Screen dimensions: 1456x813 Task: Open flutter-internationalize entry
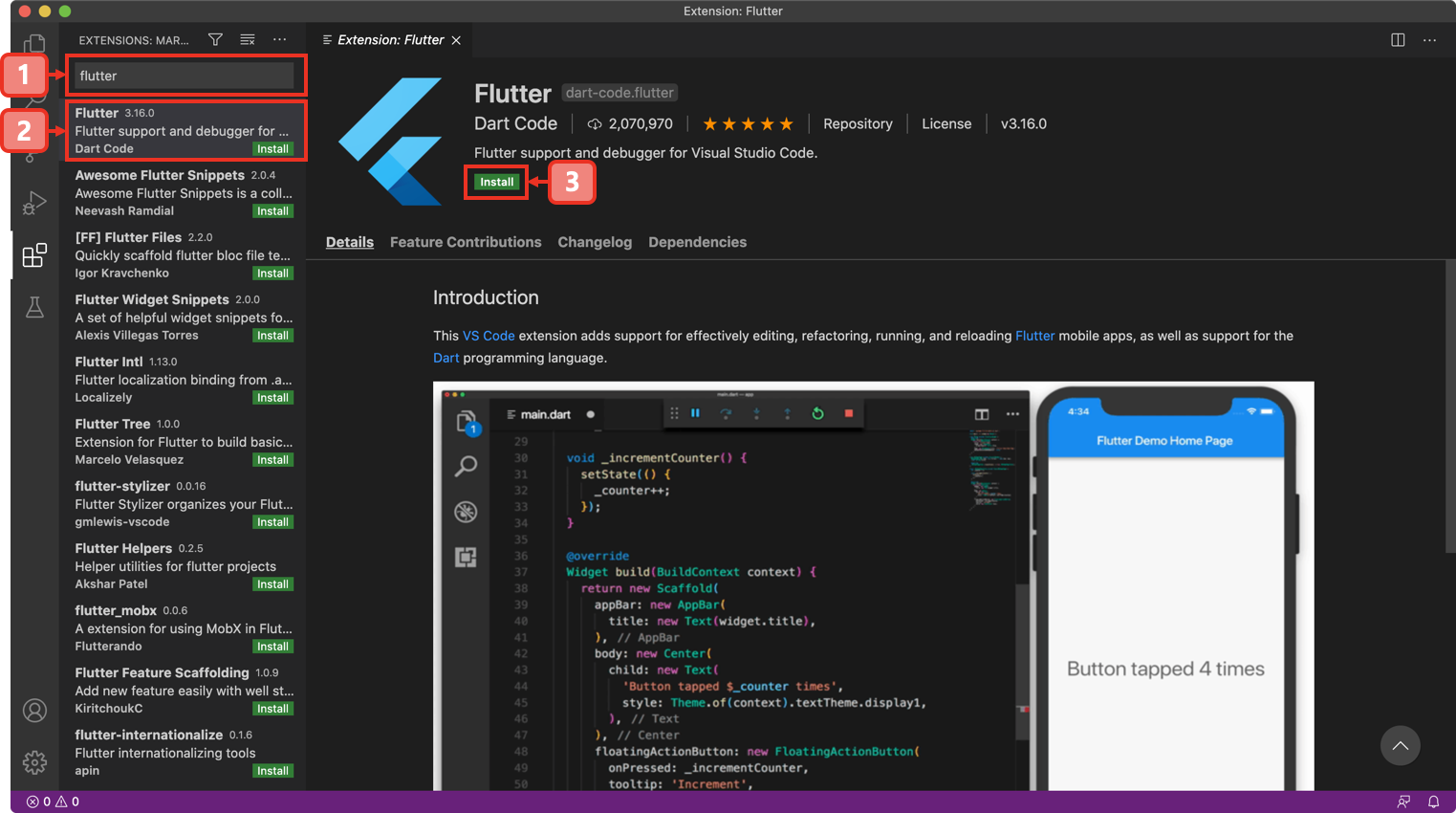pos(185,752)
